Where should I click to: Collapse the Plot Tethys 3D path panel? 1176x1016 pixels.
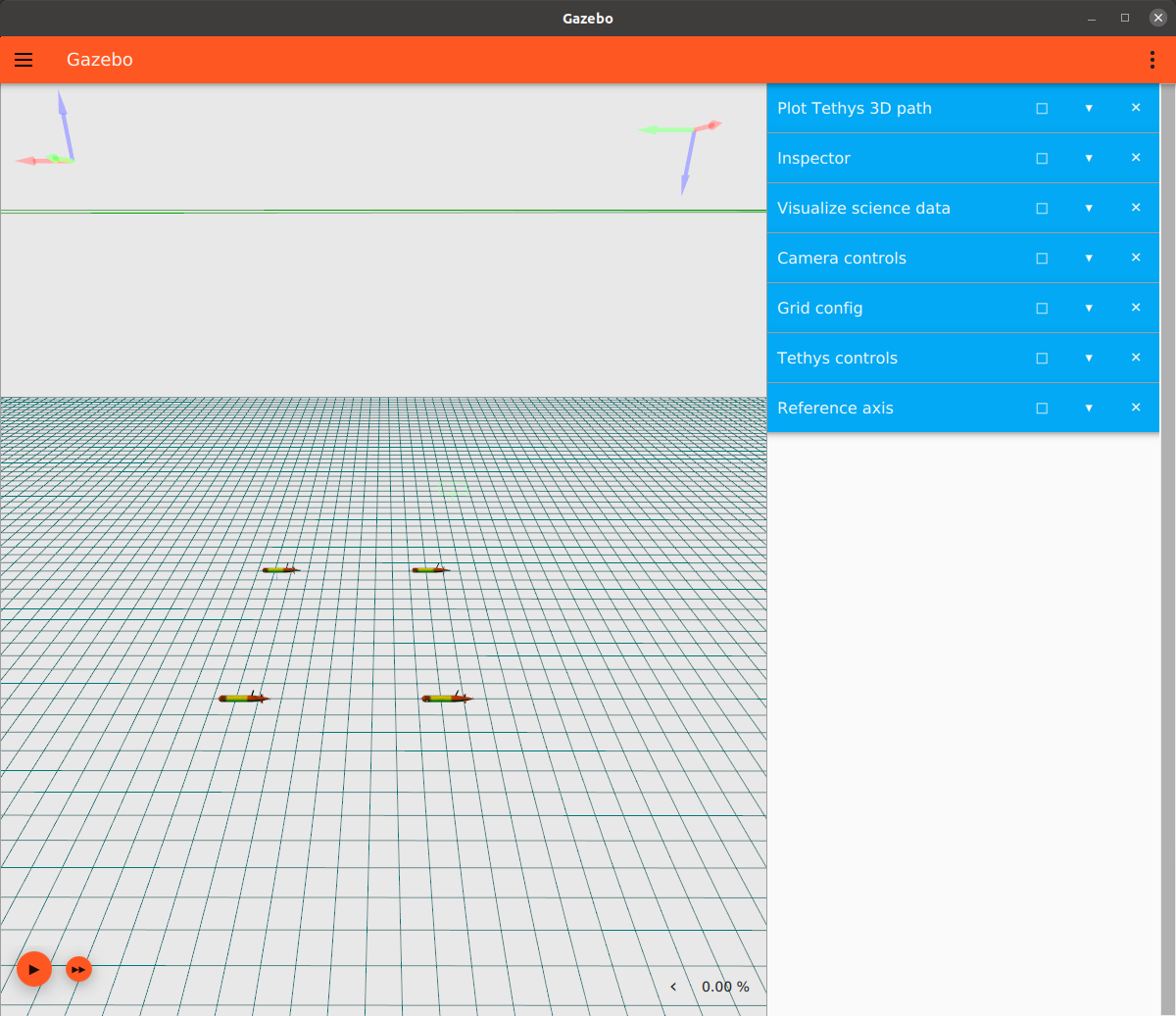(1089, 108)
